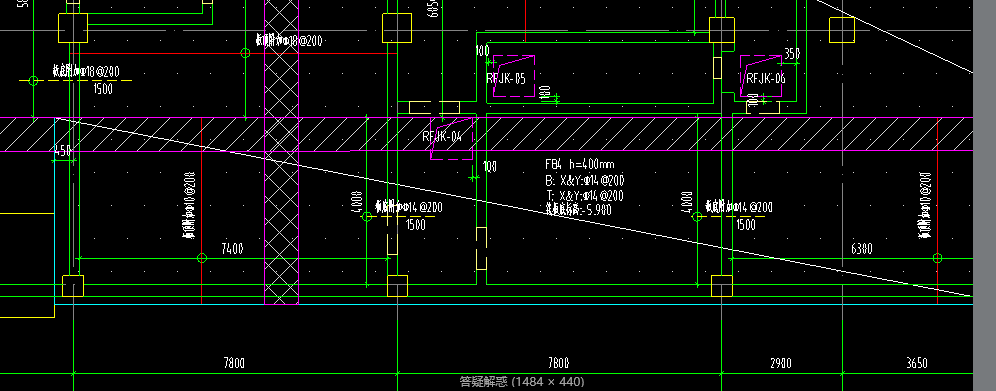Click the RFJK-05 label
The image size is (996, 391).
click(506, 79)
